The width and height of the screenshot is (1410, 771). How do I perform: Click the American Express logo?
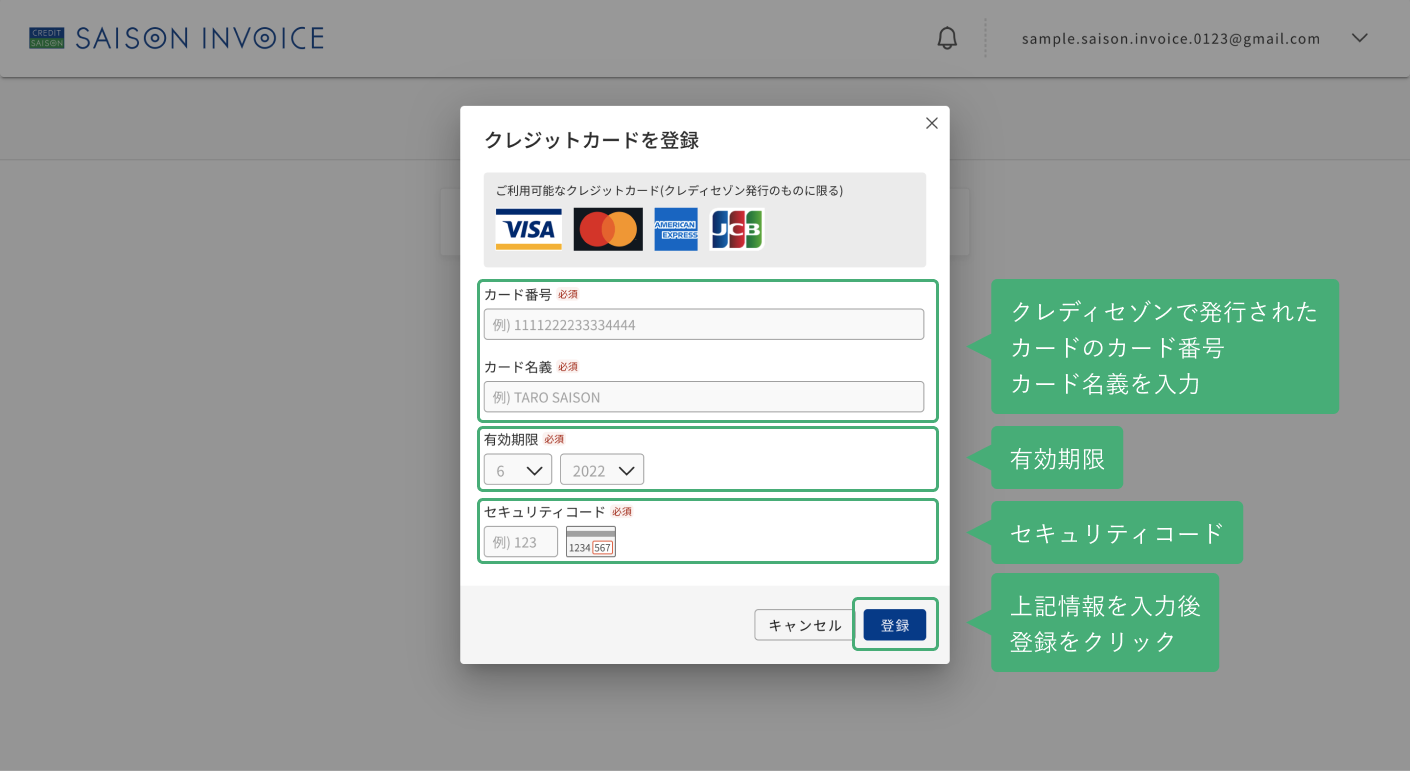(676, 229)
